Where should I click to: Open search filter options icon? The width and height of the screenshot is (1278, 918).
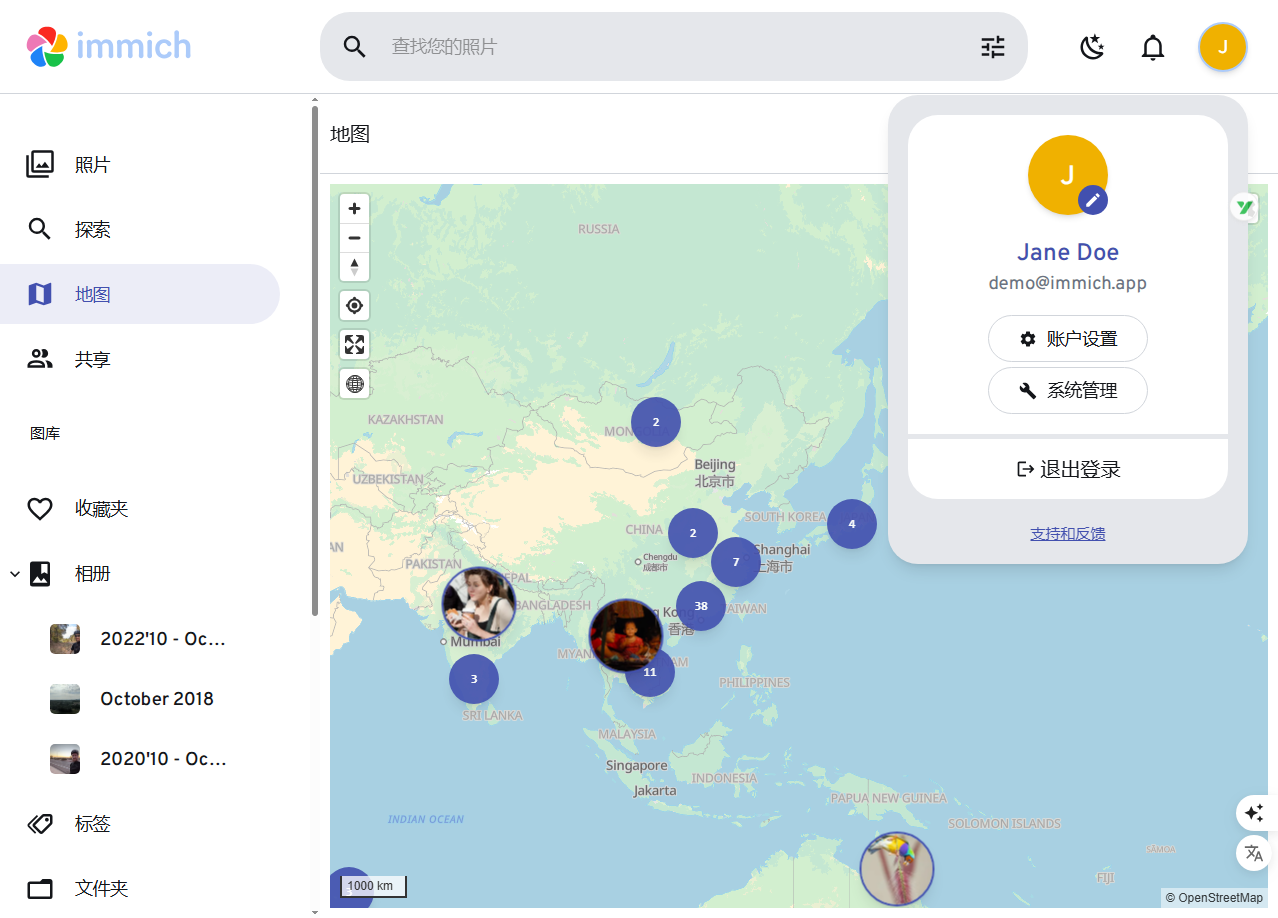point(993,47)
